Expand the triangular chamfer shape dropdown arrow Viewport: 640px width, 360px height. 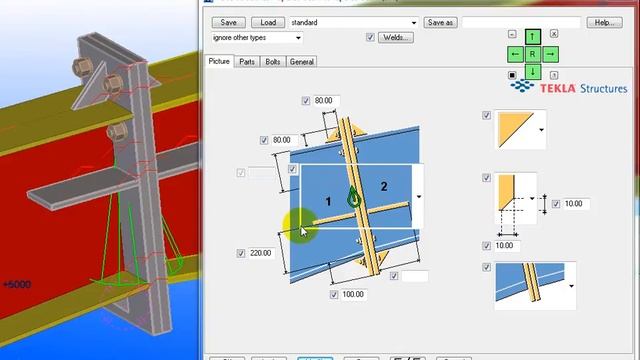[542, 130]
